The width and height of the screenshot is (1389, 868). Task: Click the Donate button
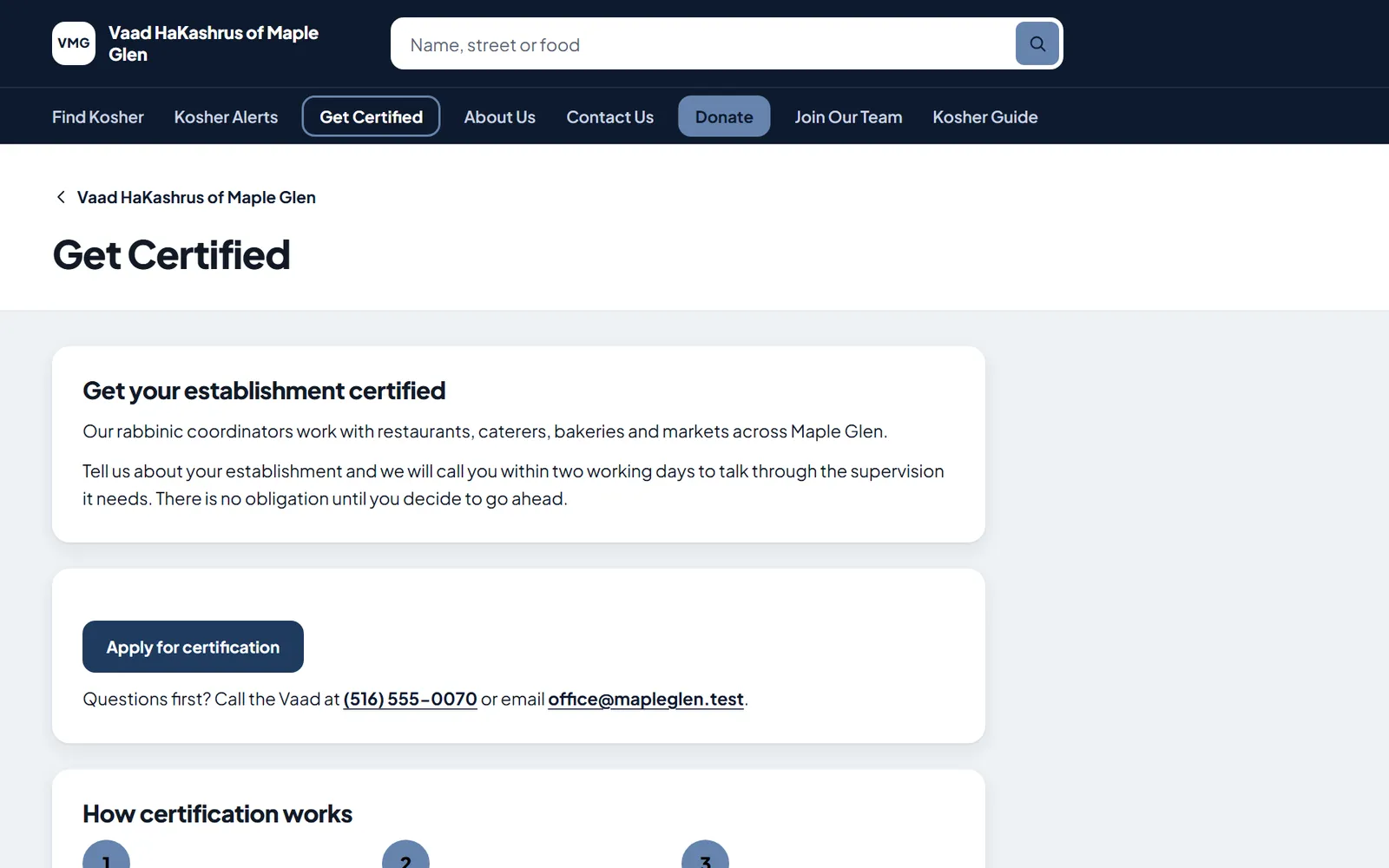tap(724, 116)
